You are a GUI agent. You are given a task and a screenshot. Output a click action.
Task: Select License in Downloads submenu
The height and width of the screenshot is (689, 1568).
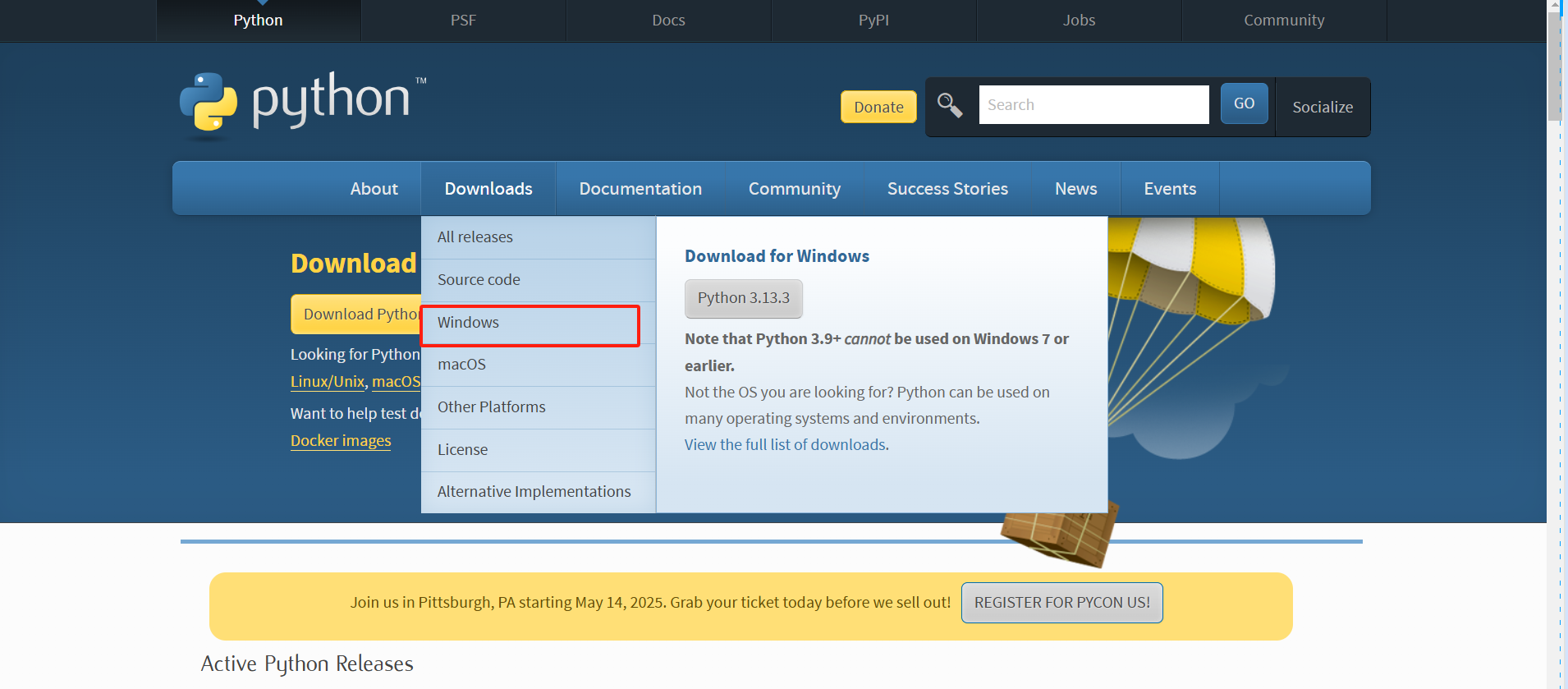[539, 450]
